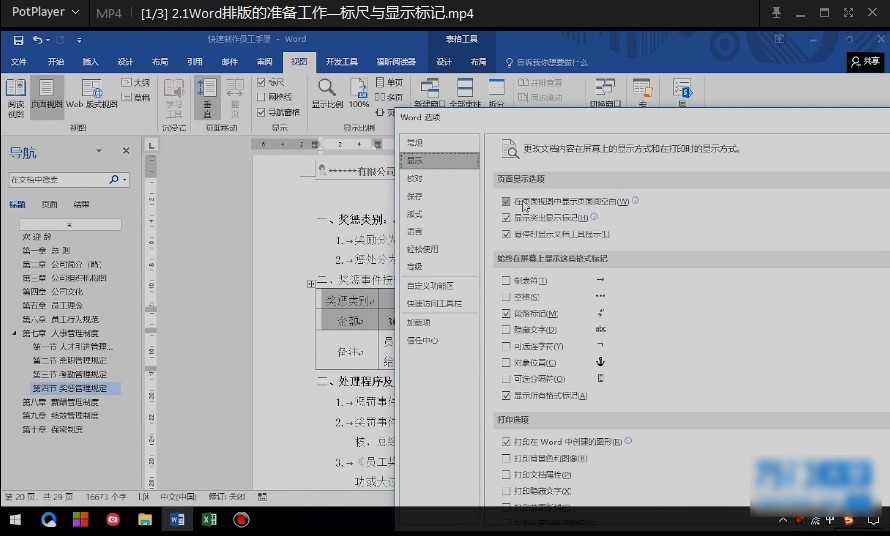Select Vertical (垂直) page movement
Image resolution: width=890 pixels, height=536 pixels.
pyautogui.click(x=207, y=98)
